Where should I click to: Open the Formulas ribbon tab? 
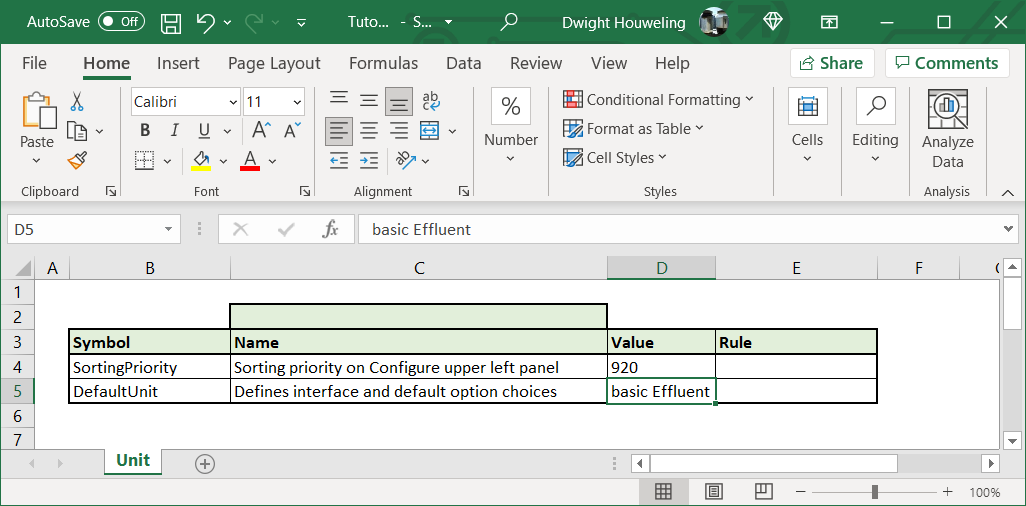tap(383, 63)
